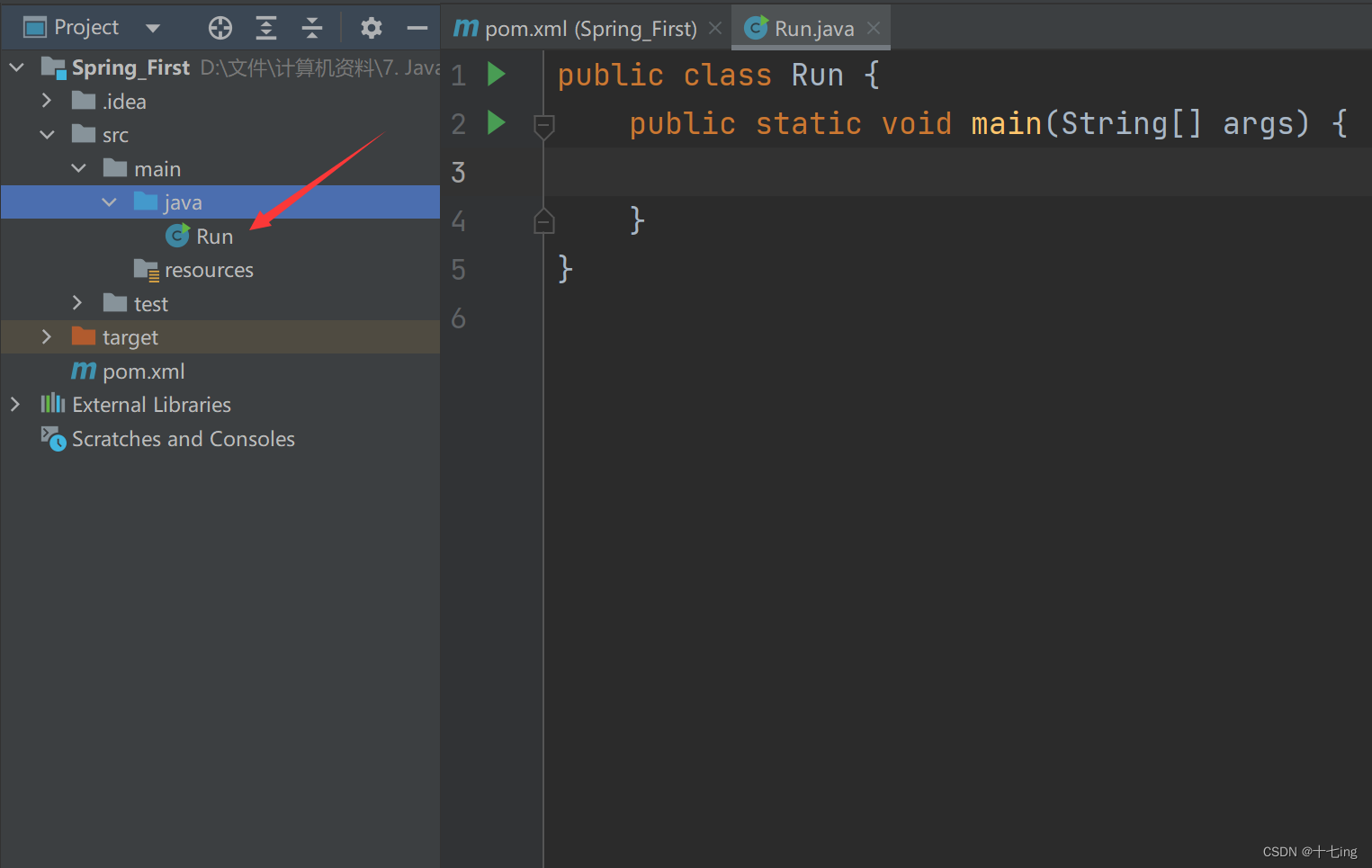Place cursor on empty line 3 in editor
Screen dimensions: 1372x868
tap(957, 172)
